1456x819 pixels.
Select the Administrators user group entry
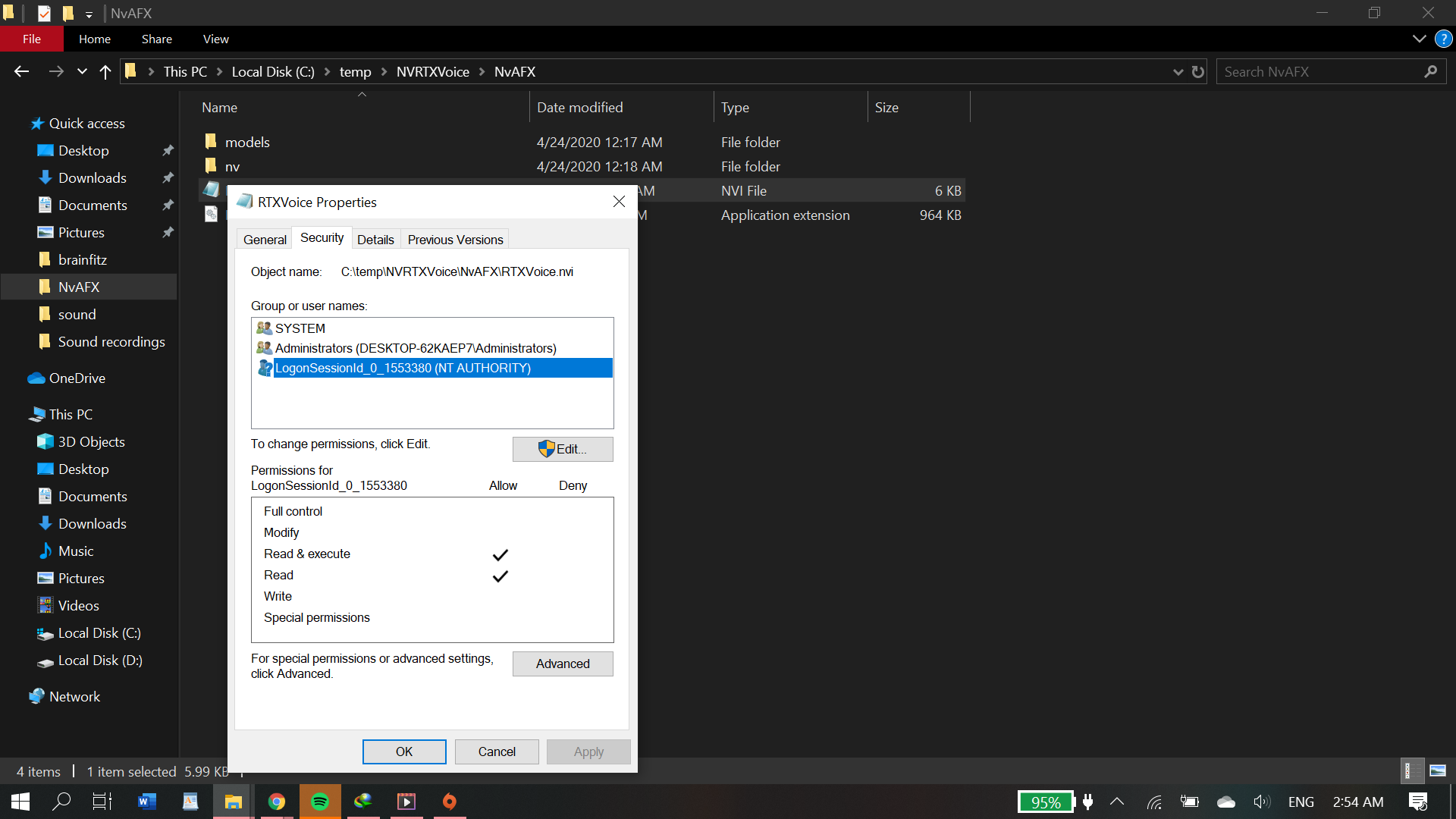point(432,348)
